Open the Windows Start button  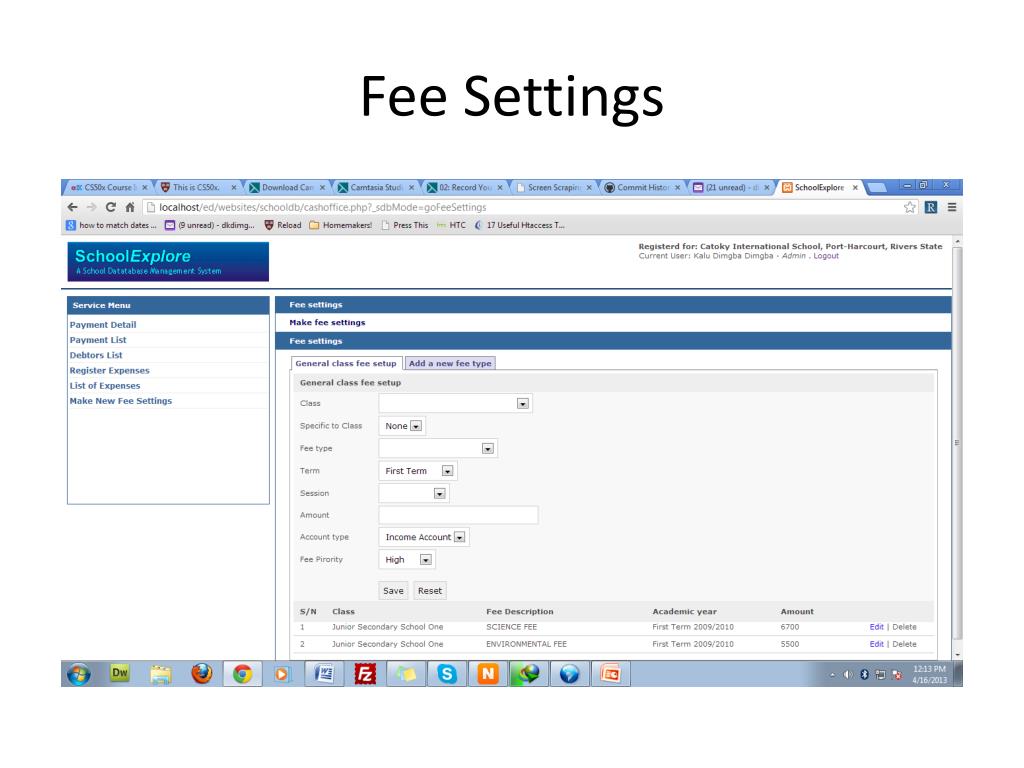(x=78, y=673)
